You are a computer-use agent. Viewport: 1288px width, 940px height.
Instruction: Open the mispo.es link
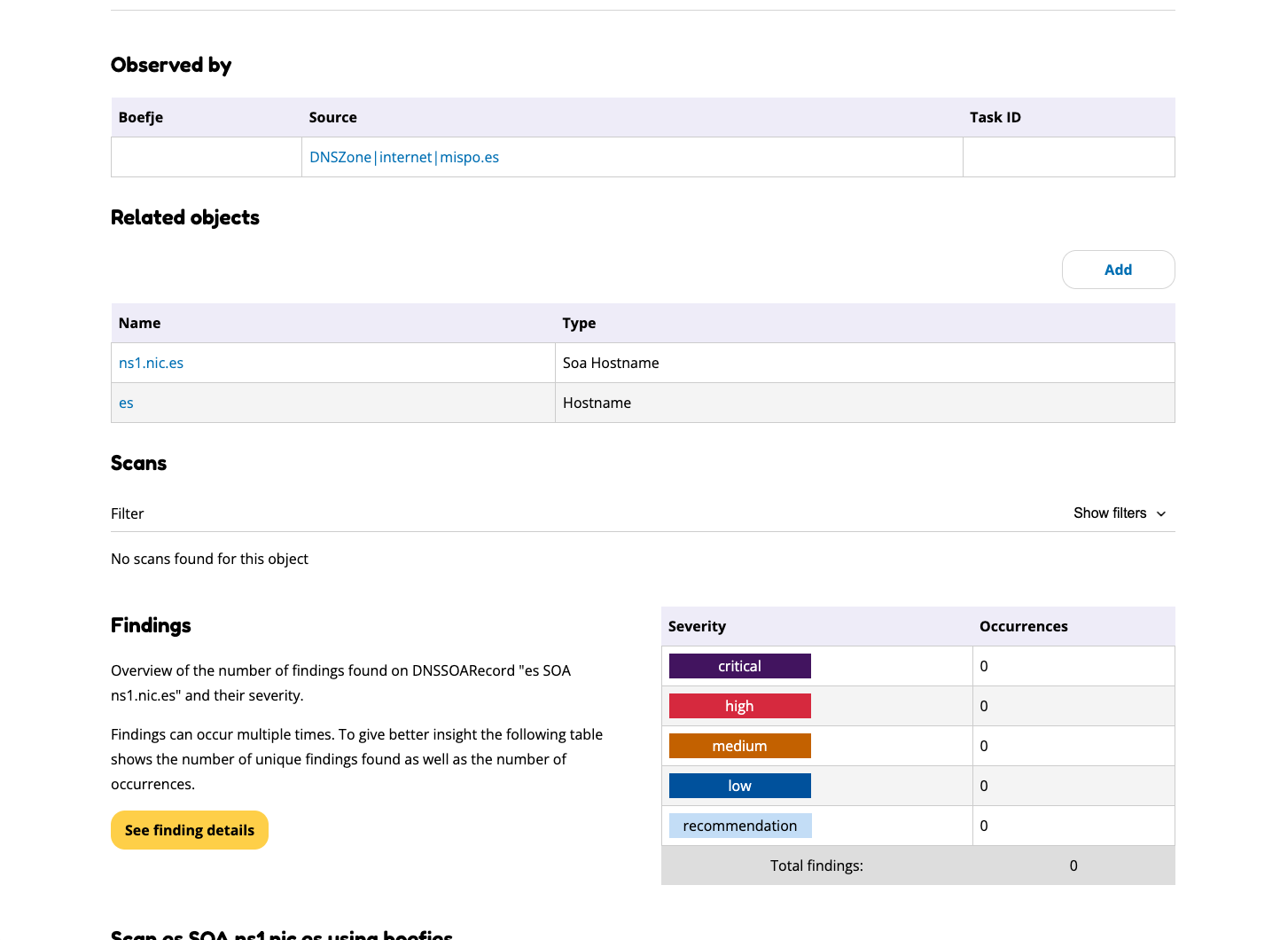click(469, 157)
